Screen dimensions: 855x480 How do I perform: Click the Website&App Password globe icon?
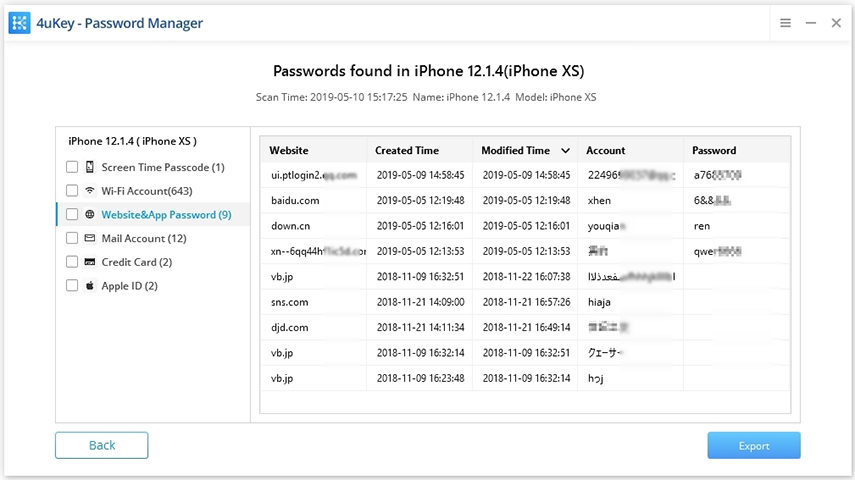tap(89, 214)
